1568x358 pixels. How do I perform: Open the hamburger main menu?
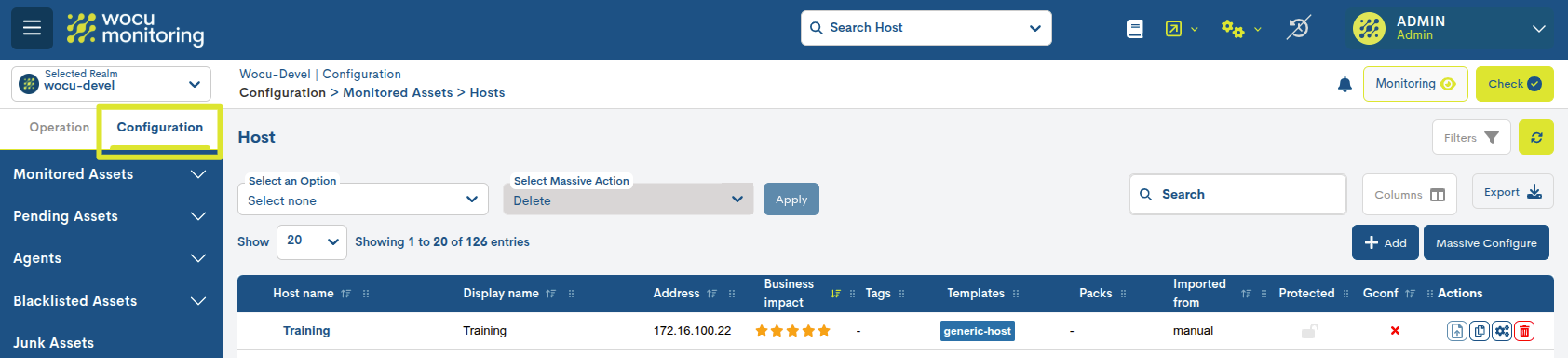pos(32,28)
